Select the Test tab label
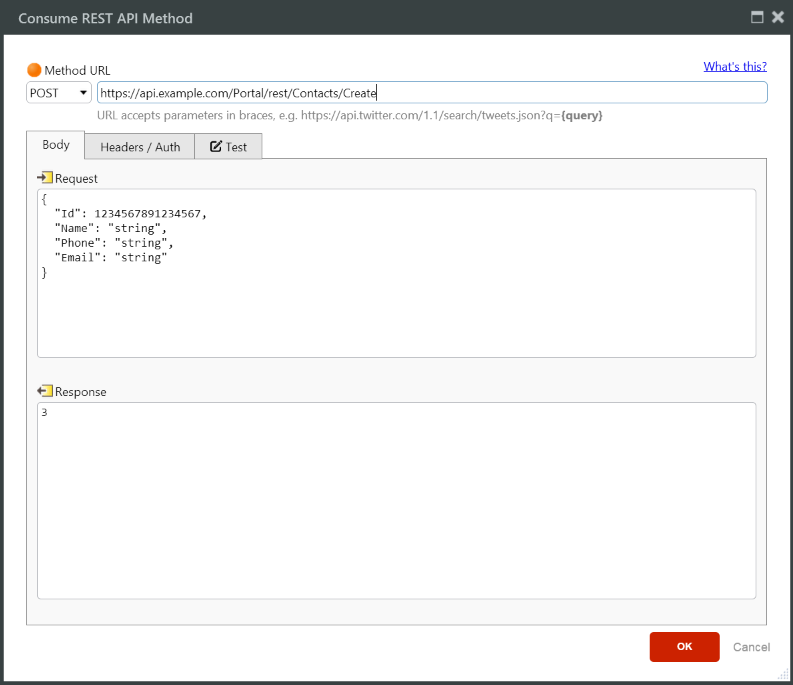This screenshot has height=685, width=793. [236, 147]
